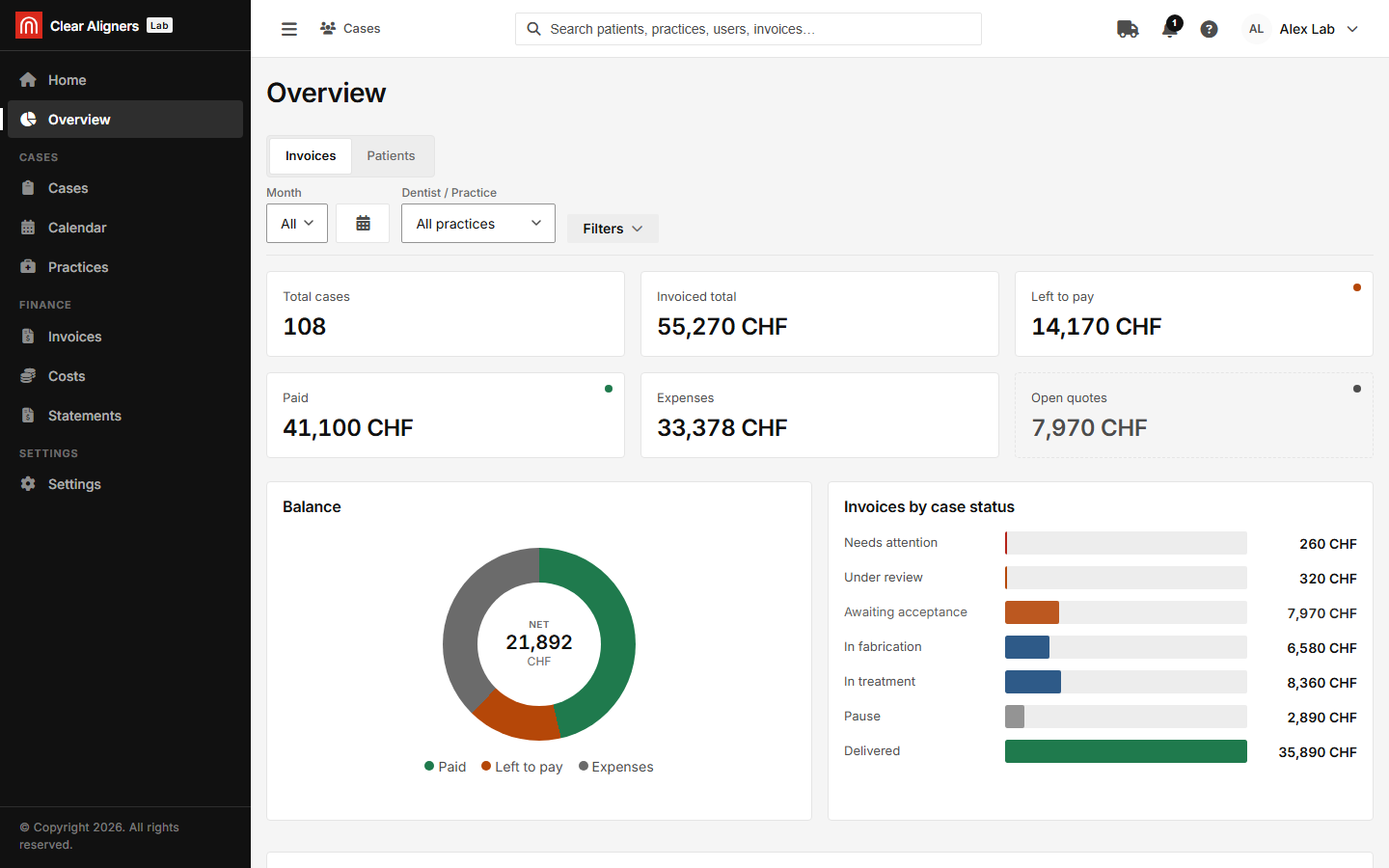Toggle the Expenses legend item
This screenshot has height=868, width=1389.
click(615, 767)
